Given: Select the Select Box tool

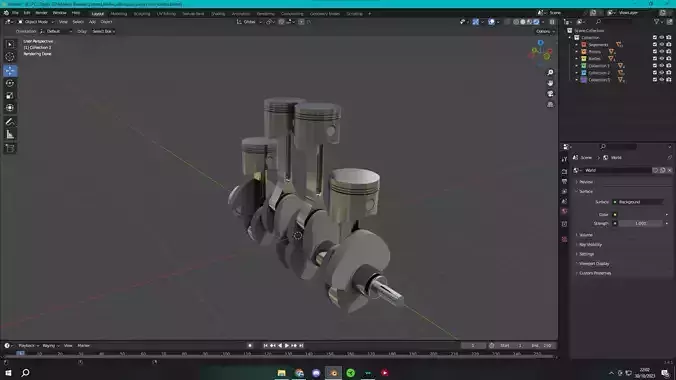Looking at the screenshot, I should [10, 44].
